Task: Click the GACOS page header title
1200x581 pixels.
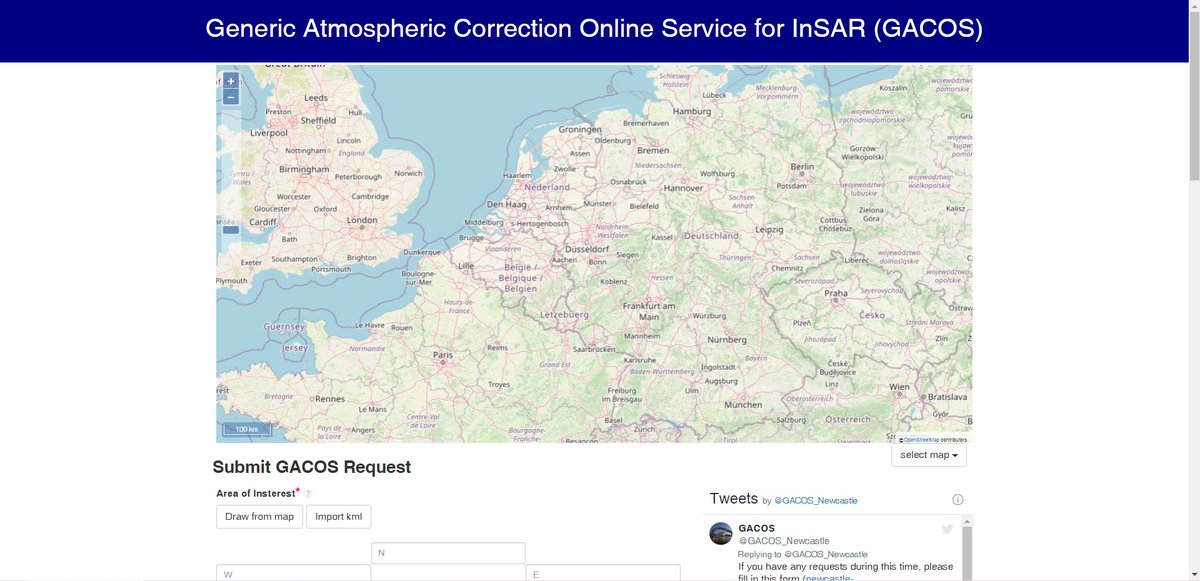Action: 594,28
